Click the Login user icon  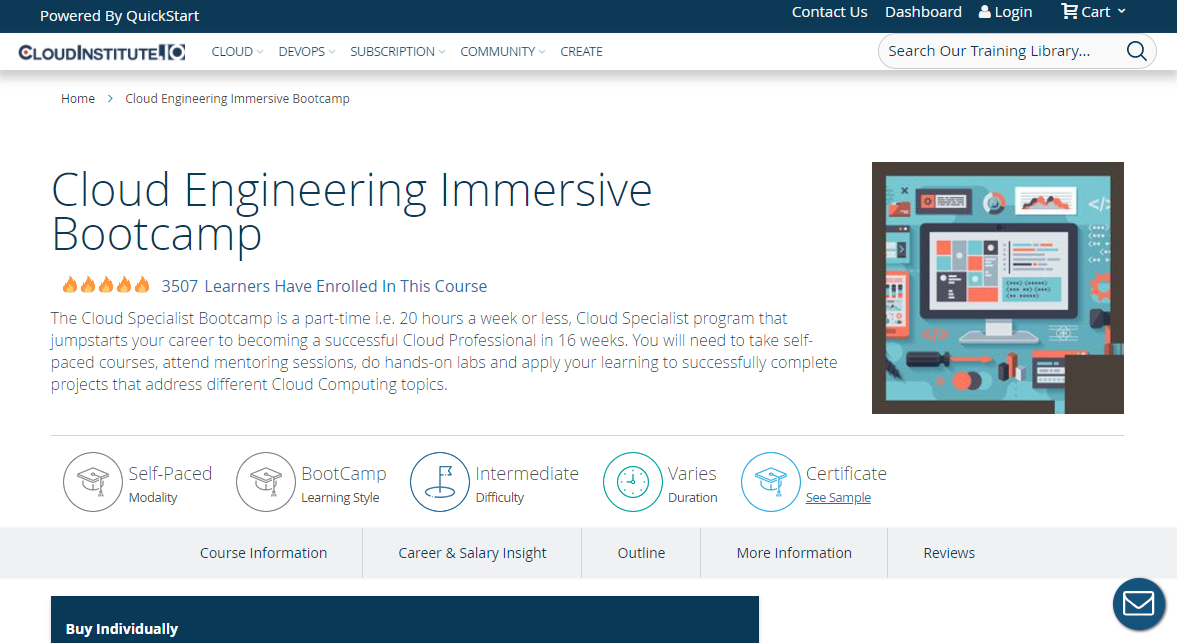click(985, 12)
